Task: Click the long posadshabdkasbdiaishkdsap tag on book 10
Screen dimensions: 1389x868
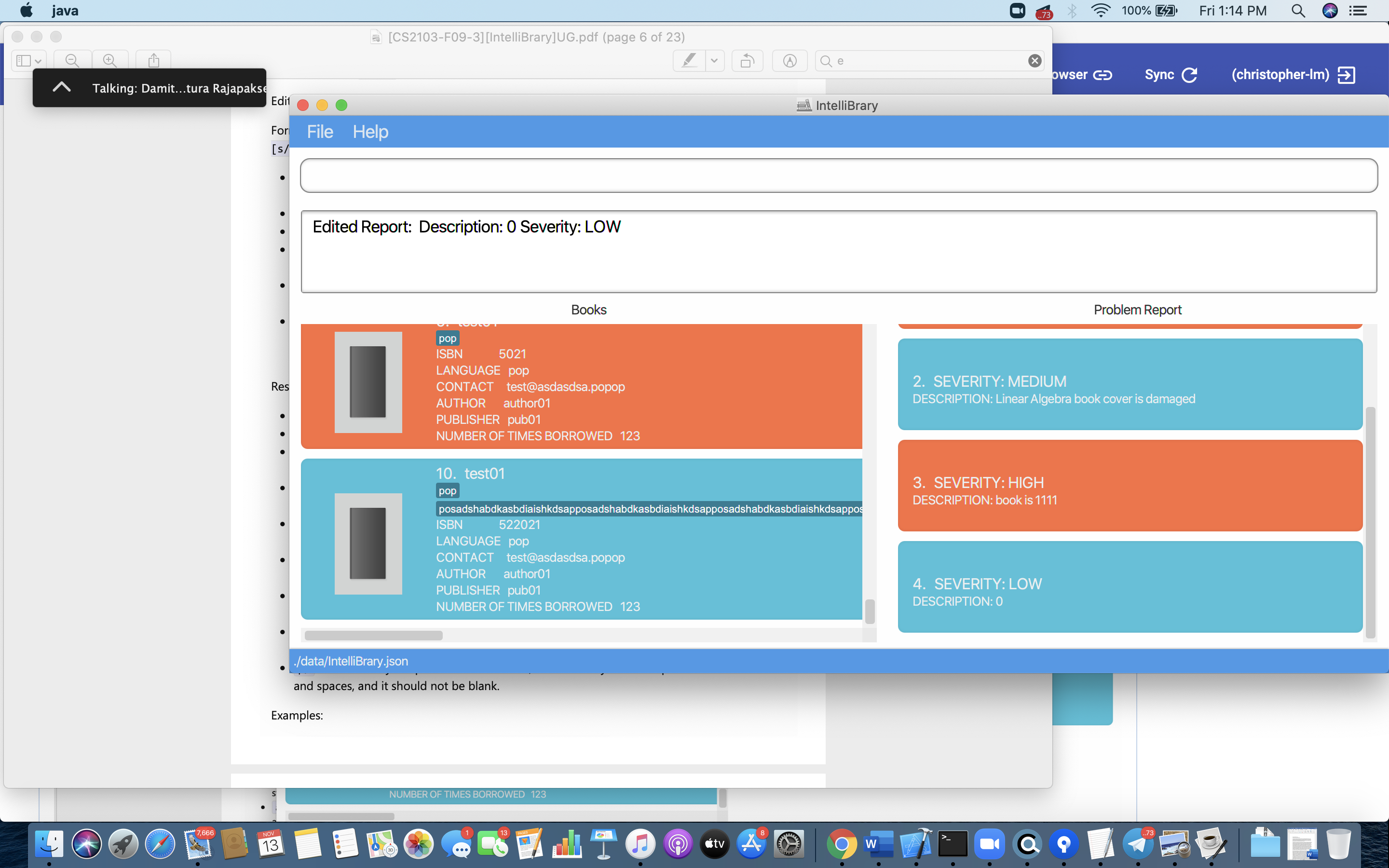Action: click(x=649, y=509)
